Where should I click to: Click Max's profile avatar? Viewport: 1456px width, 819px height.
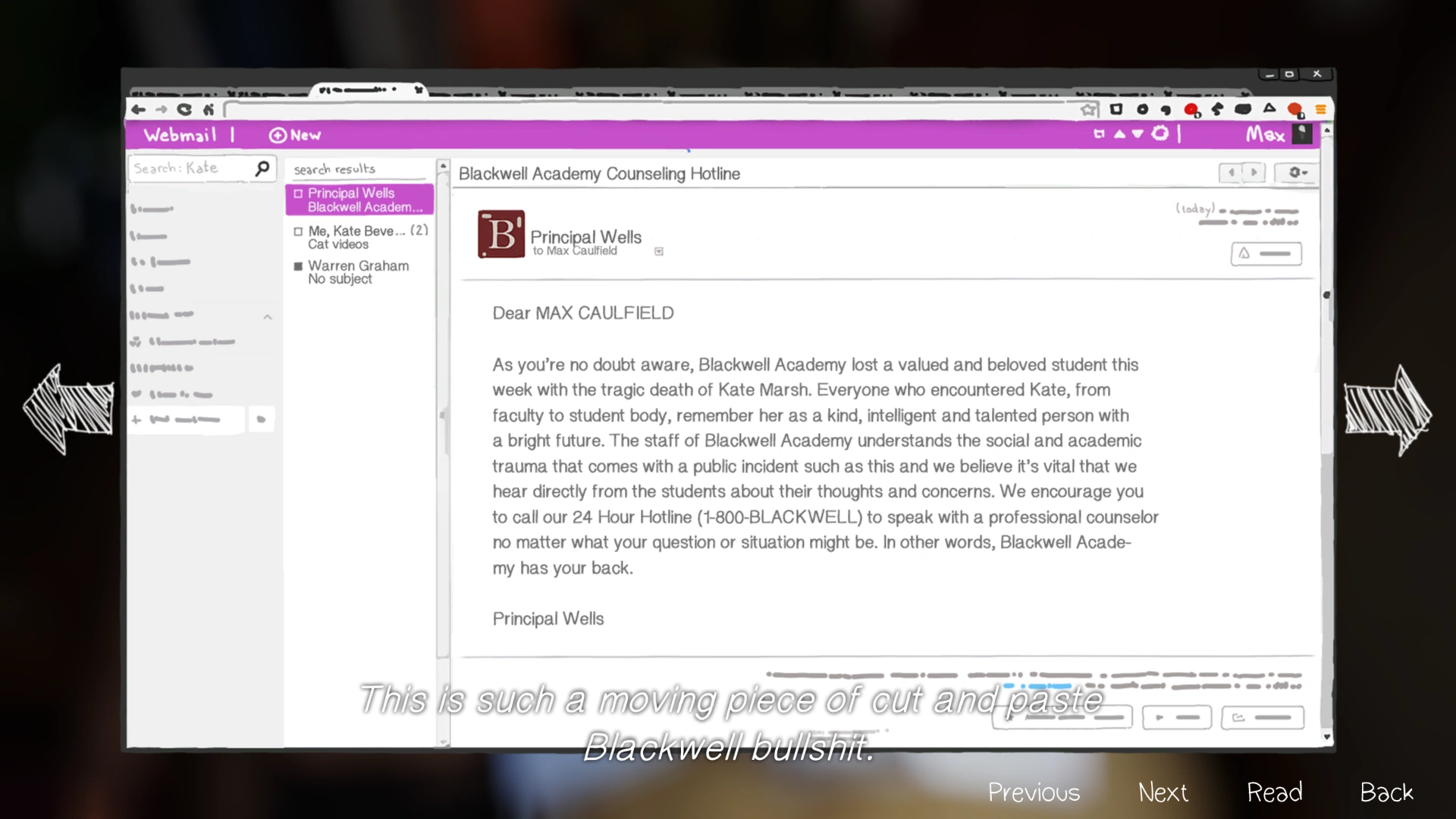pyautogui.click(x=1301, y=134)
